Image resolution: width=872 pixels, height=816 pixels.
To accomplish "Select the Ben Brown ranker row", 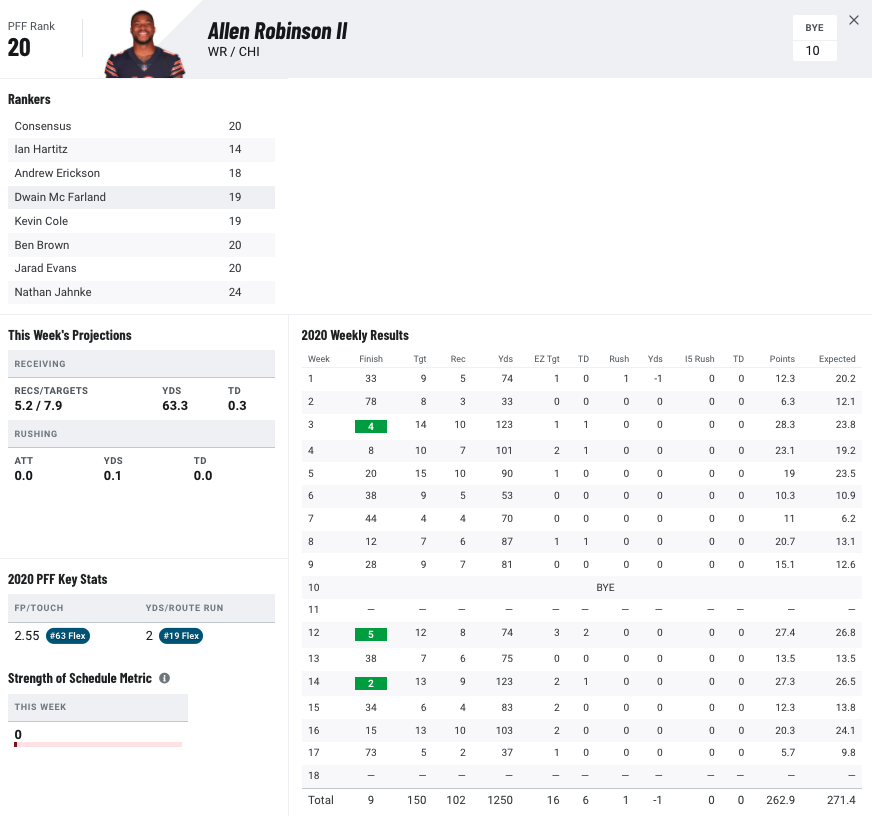I will point(141,245).
